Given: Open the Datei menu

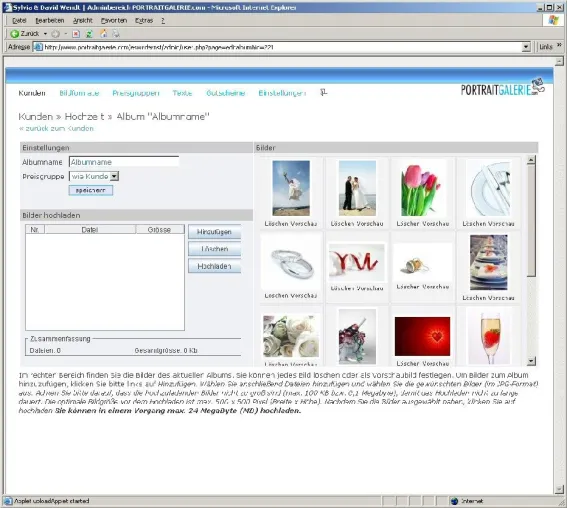Looking at the screenshot, I should click(x=19, y=21).
